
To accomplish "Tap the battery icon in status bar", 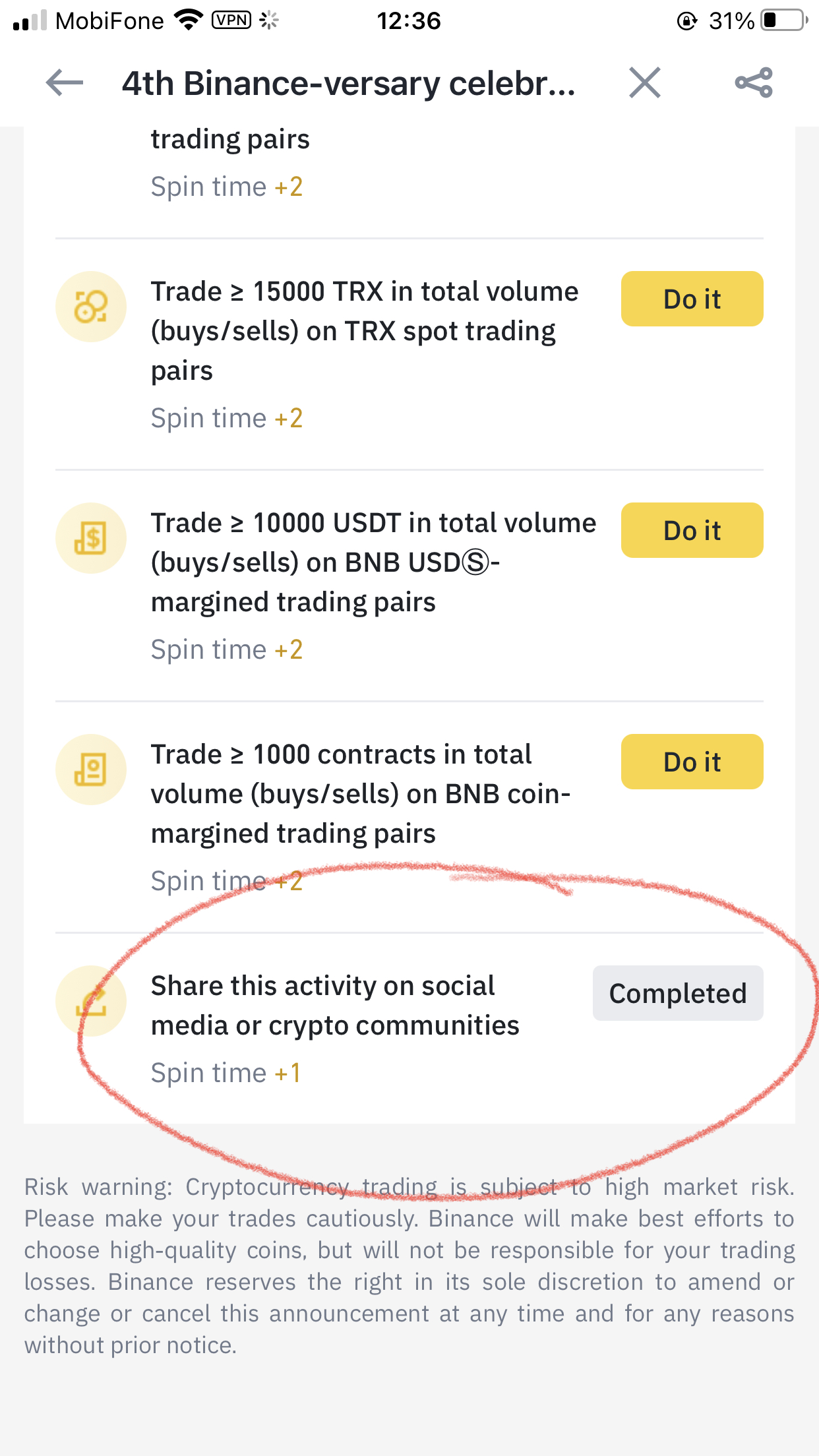I will [x=783, y=20].
